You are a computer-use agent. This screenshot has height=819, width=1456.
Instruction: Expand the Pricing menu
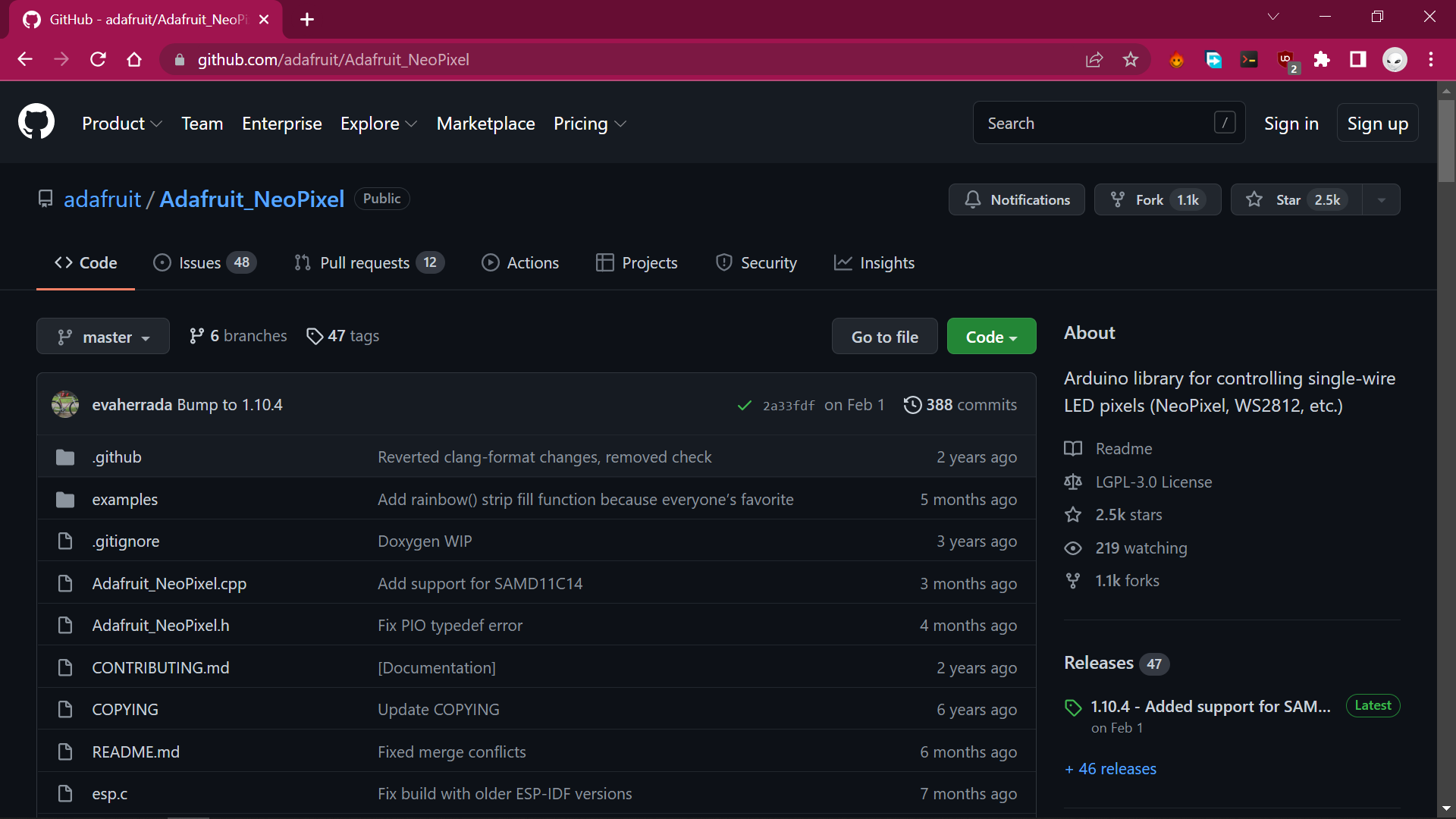click(x=589, y=124)
